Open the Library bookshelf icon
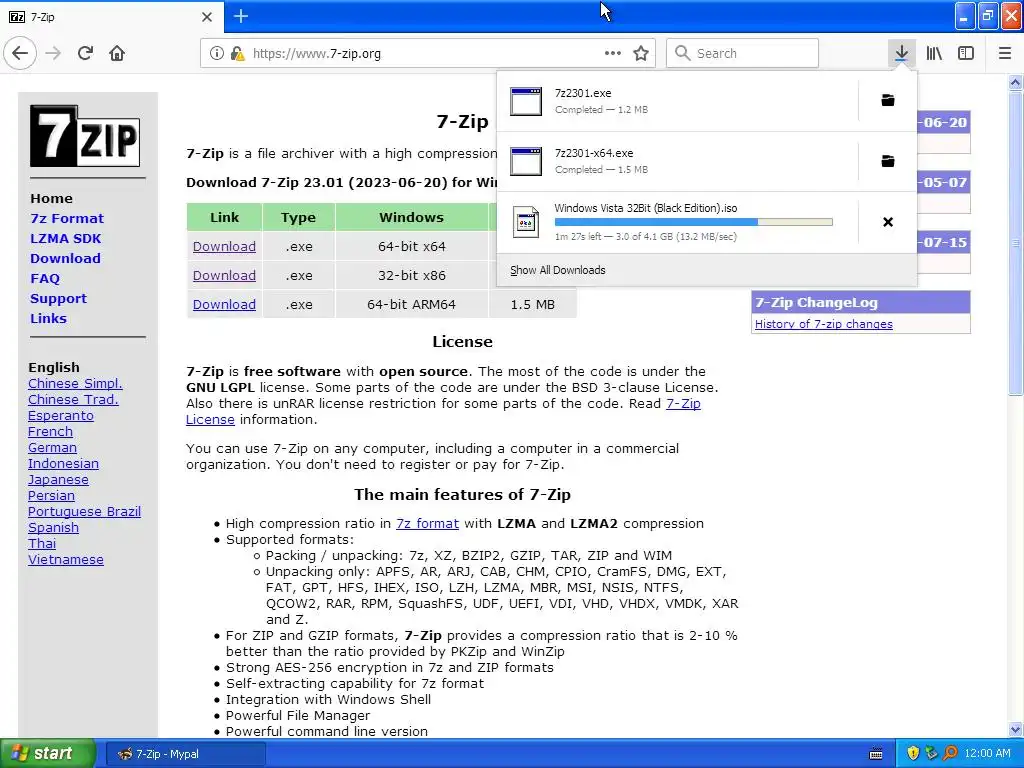This screenshot has width=1024, height=768. [x=934, y=53]
